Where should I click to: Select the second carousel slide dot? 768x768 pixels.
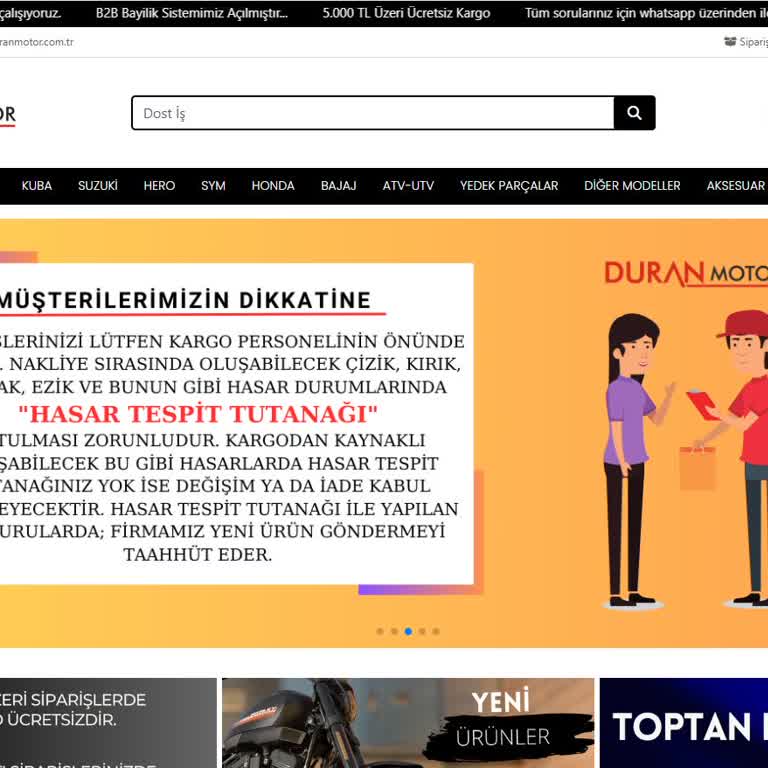[x=394, y=631]
